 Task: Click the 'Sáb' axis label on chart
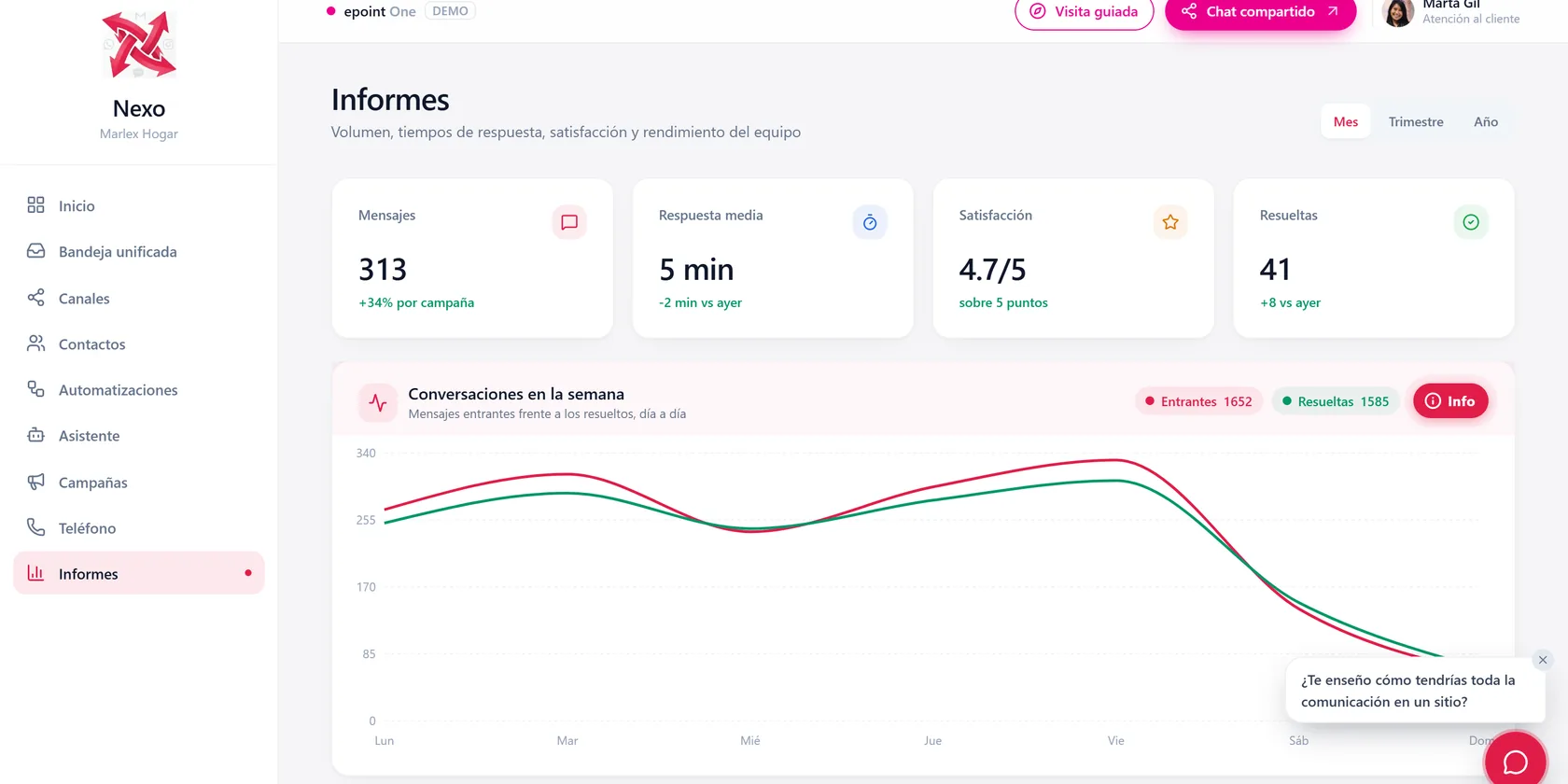(x=1299, y=741)
